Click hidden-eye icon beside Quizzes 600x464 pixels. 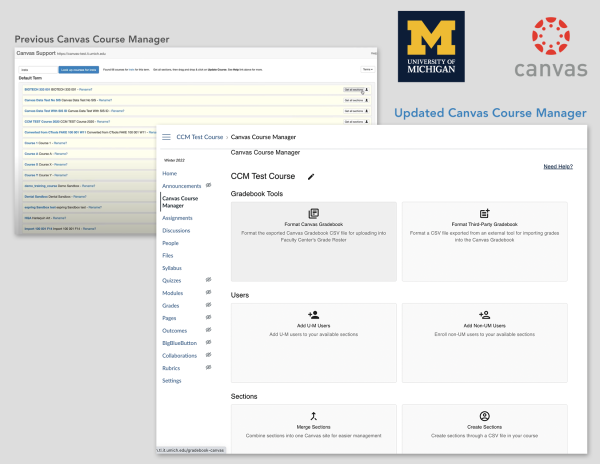click(209, 280)
